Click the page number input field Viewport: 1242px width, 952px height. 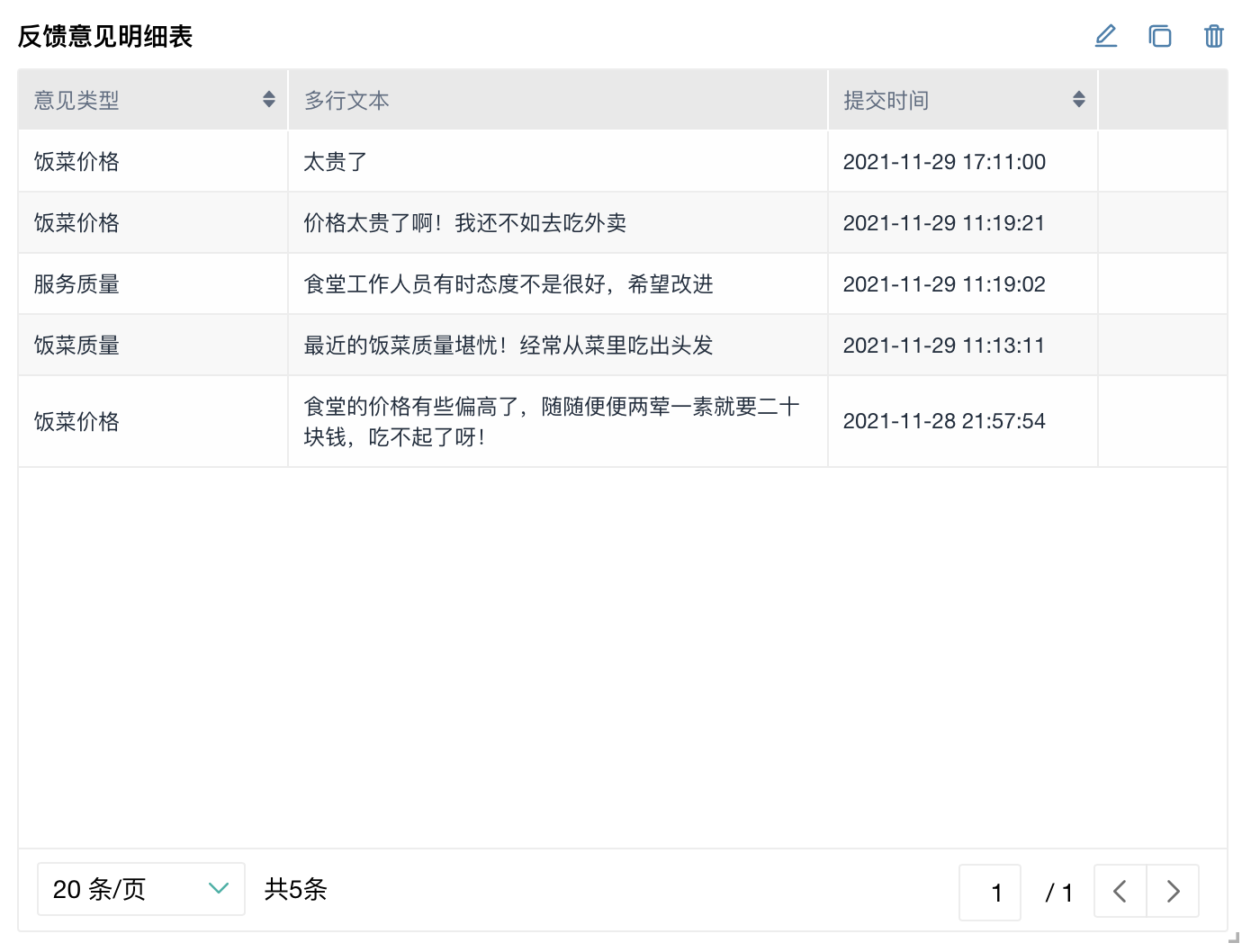click(x=990, y=892)
